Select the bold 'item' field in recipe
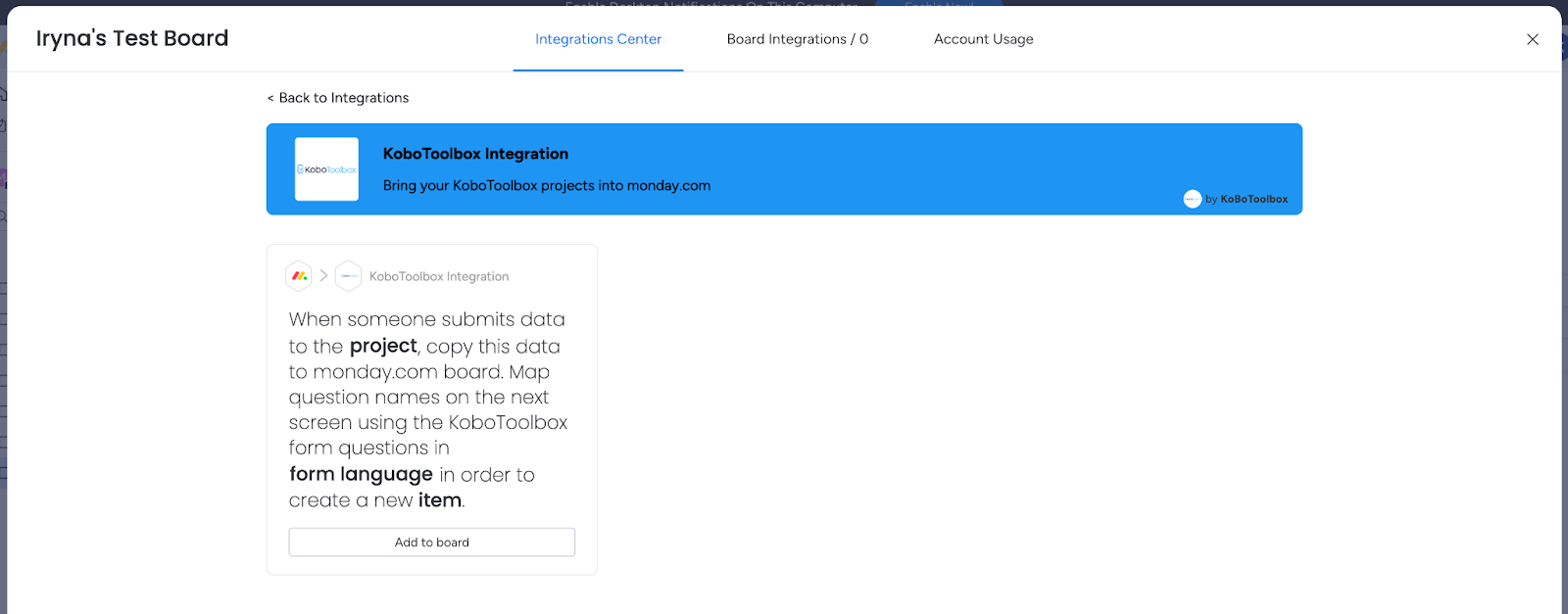Viewport: 1568px width, 614px height. pyautogui.click(x=439, y=500)
